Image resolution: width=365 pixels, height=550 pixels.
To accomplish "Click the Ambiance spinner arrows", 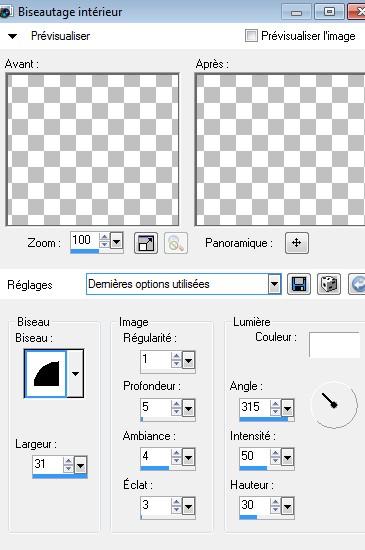I will tap(176, 457).
